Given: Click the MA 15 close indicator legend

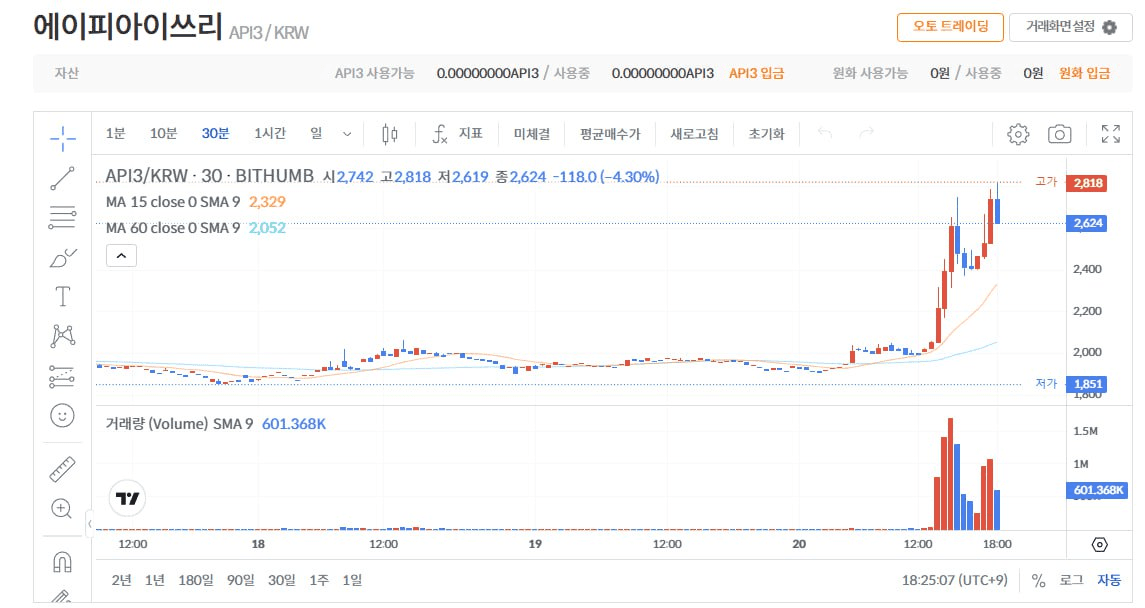Looking at the screenshot, I should [x=173, y=202].
